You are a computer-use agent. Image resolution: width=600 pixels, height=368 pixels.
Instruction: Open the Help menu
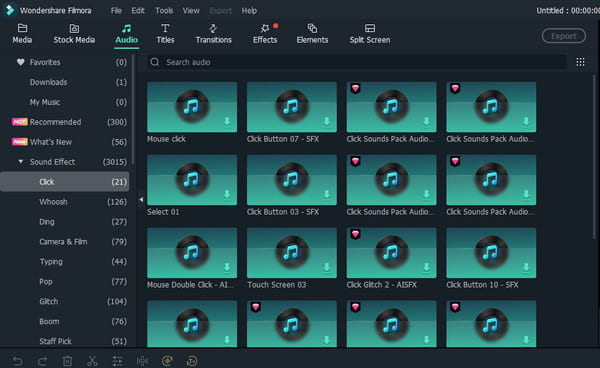[x=249, y=11]
